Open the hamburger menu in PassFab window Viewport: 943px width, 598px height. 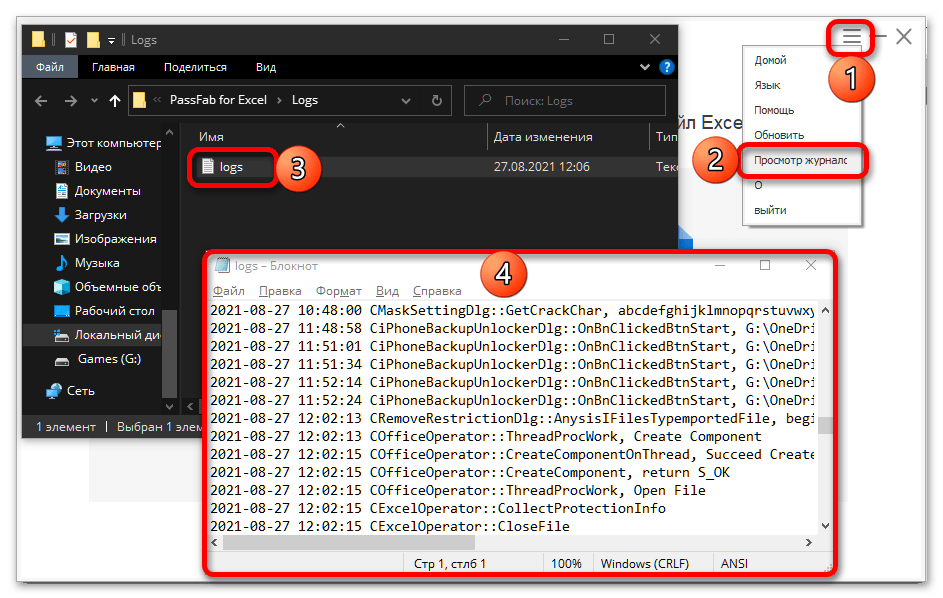(x=851, y=37)
